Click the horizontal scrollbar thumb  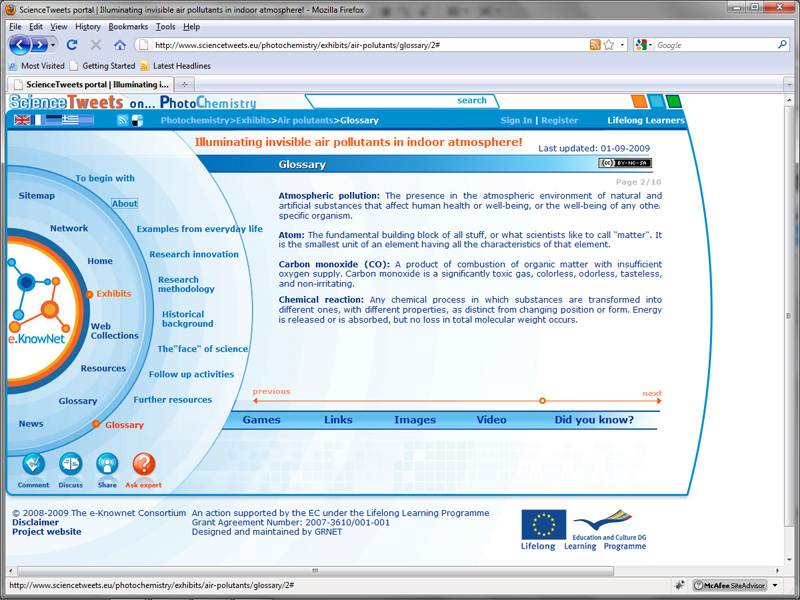pyautogui.click(x=315, y=570)
